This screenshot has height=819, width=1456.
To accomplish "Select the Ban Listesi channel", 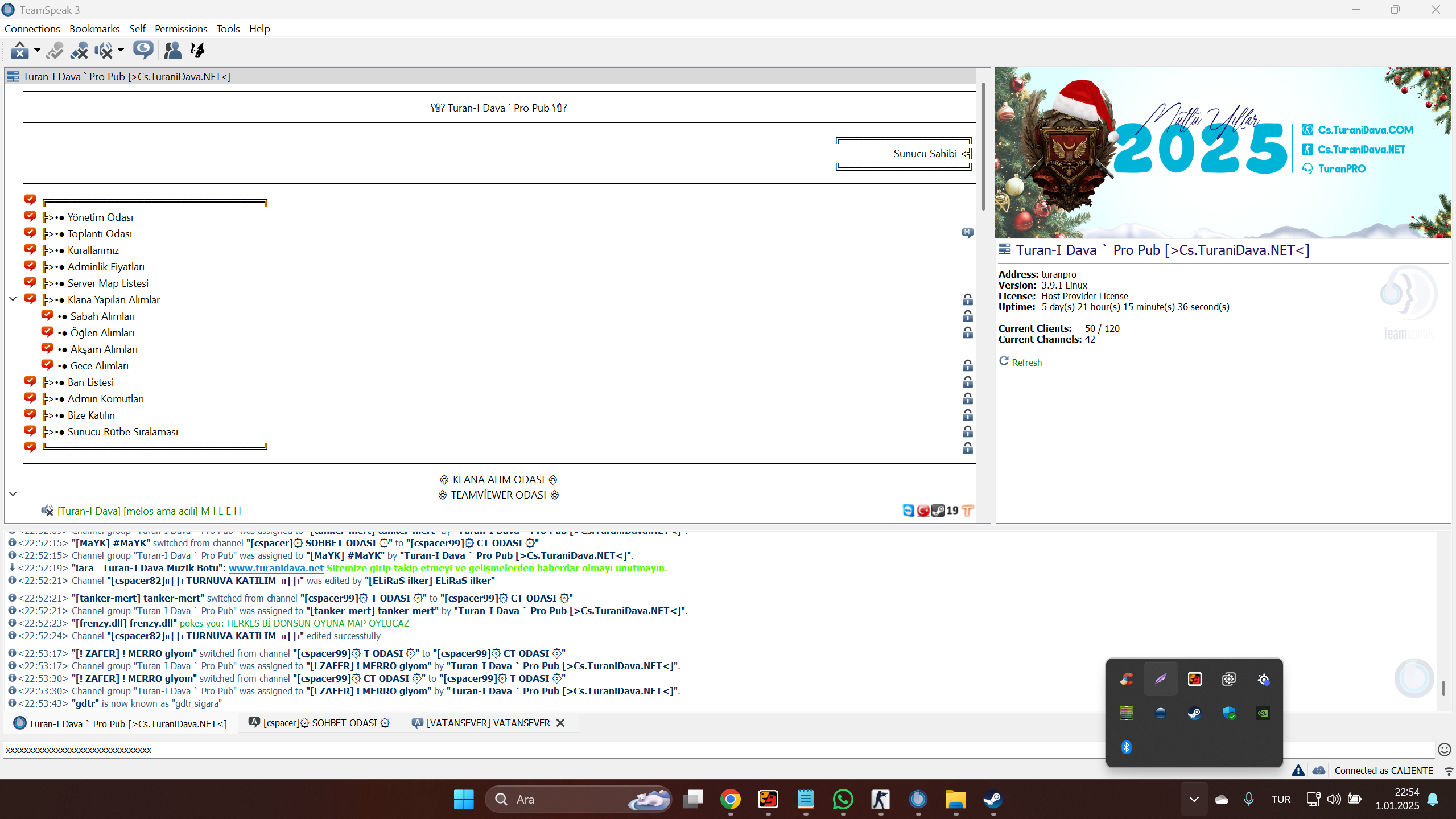I will [90, 382].
